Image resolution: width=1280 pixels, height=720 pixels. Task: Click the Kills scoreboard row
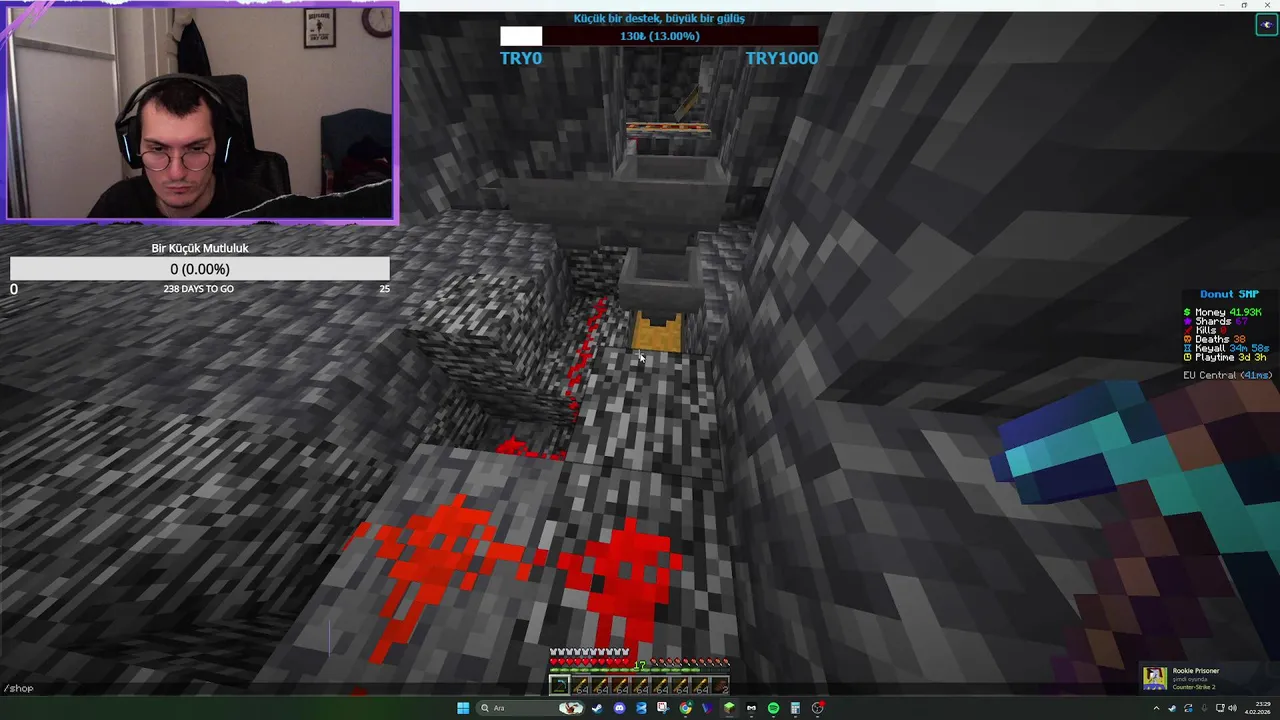tap(1206, 330)
